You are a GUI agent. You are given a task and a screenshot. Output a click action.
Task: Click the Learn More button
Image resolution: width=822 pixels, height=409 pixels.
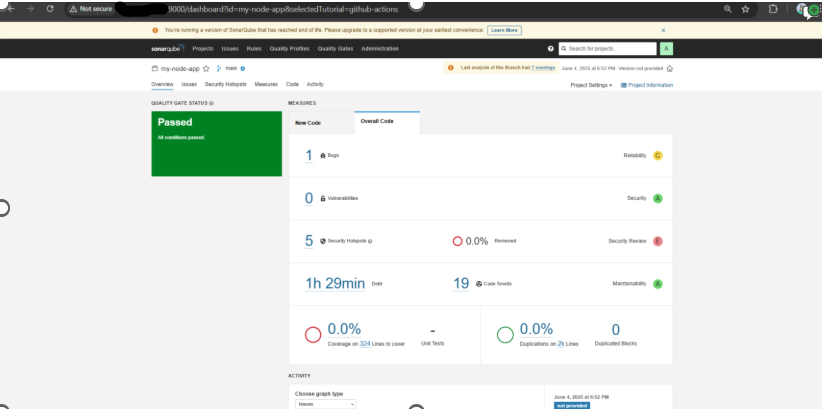(504, 30)
